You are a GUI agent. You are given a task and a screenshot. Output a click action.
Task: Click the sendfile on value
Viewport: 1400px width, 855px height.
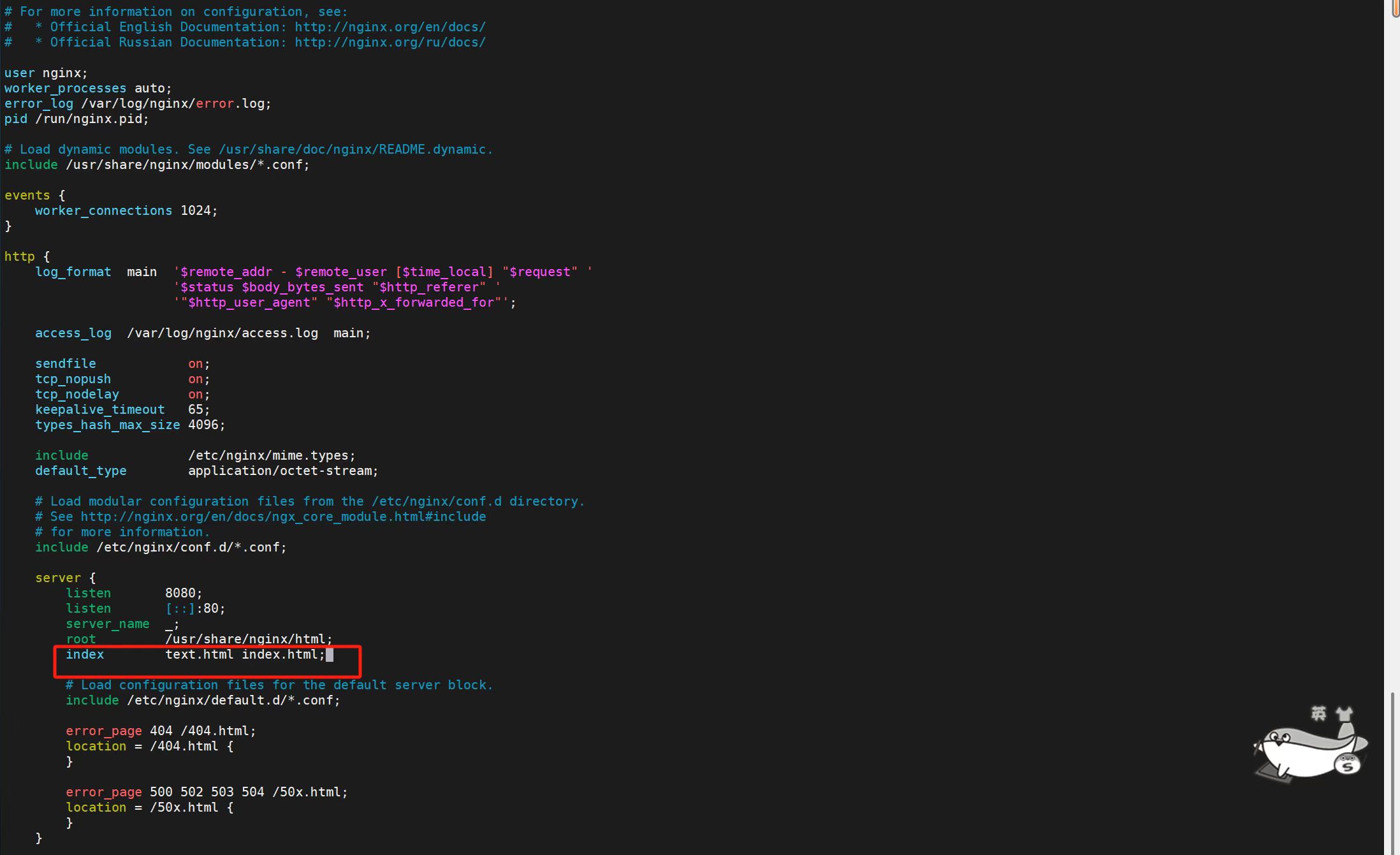[195, 363]
